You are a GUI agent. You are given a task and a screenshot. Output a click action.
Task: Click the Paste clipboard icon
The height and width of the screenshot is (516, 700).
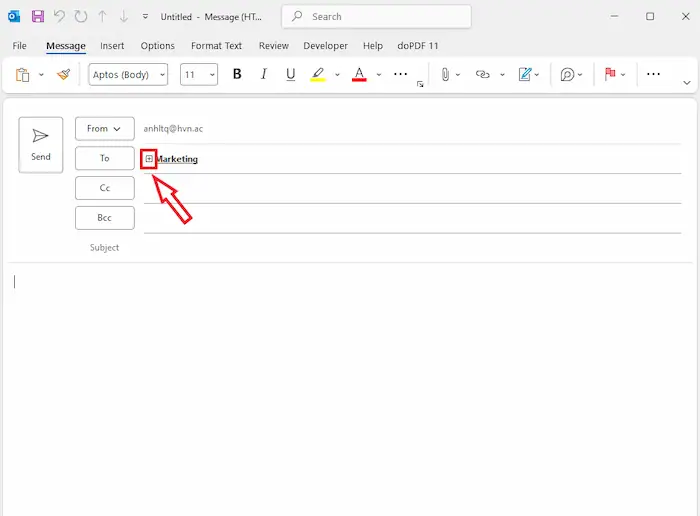(23, 74)
